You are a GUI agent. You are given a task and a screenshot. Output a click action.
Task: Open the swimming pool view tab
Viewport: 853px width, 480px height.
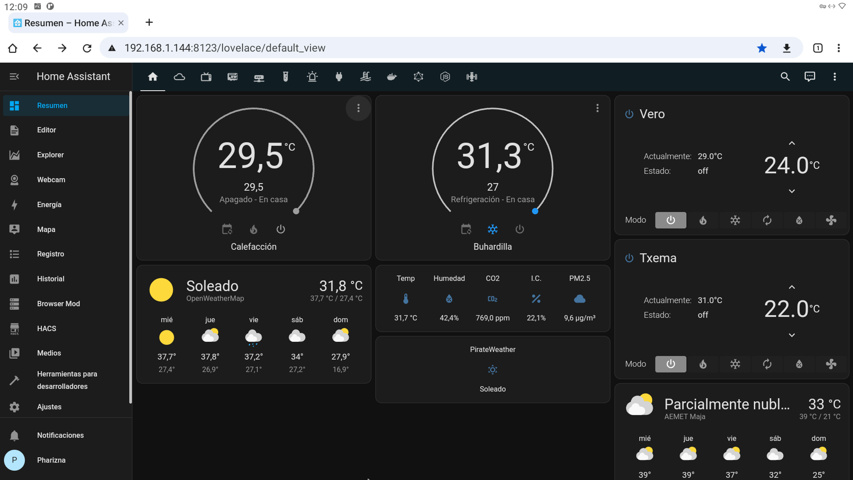(x=365, y=77)
